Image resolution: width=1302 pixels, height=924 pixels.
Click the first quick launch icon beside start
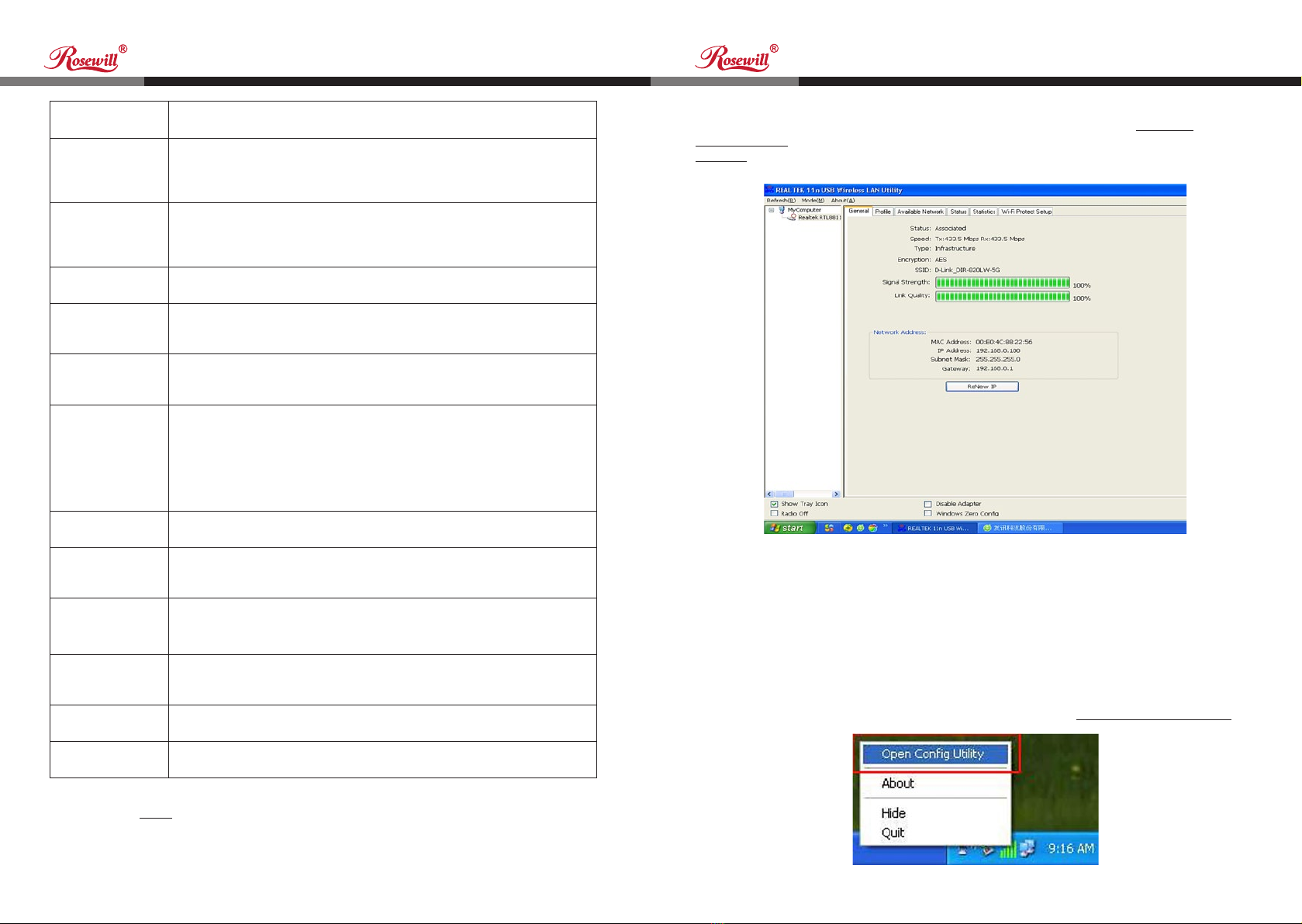point(829,528)
